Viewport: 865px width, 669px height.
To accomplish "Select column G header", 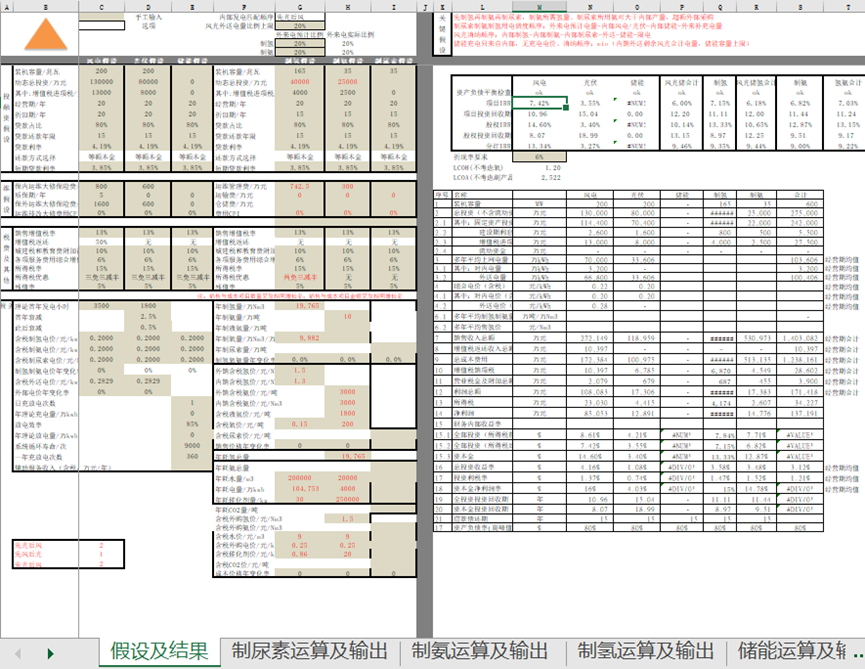I will coord(302,6).
